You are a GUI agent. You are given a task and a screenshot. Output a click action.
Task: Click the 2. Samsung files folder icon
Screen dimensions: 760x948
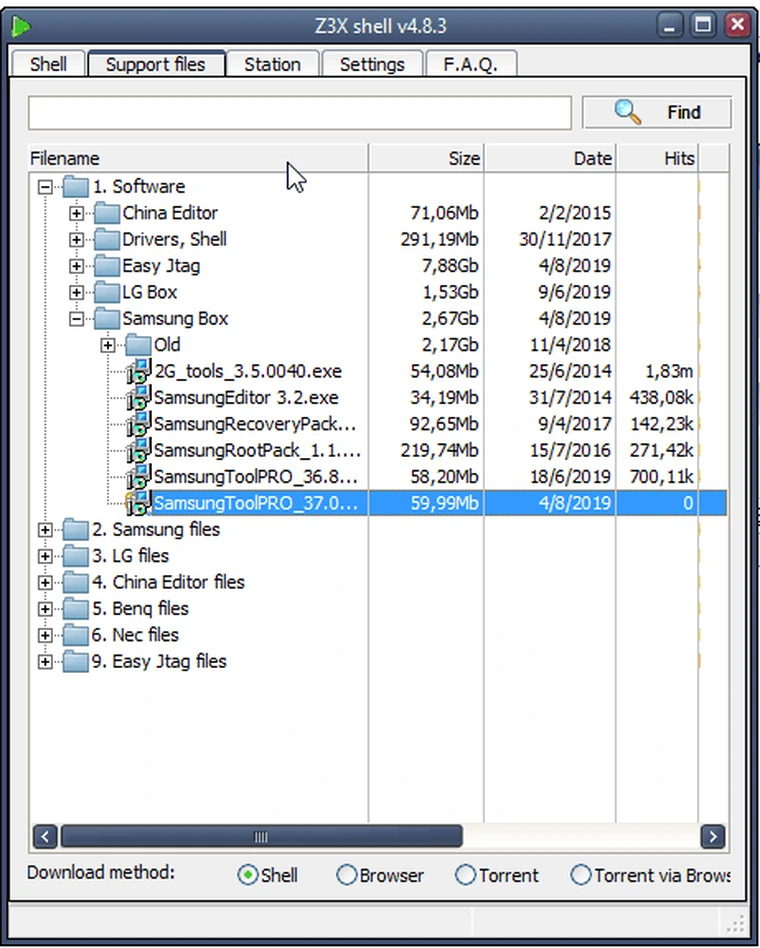click(x=76, y=530)
